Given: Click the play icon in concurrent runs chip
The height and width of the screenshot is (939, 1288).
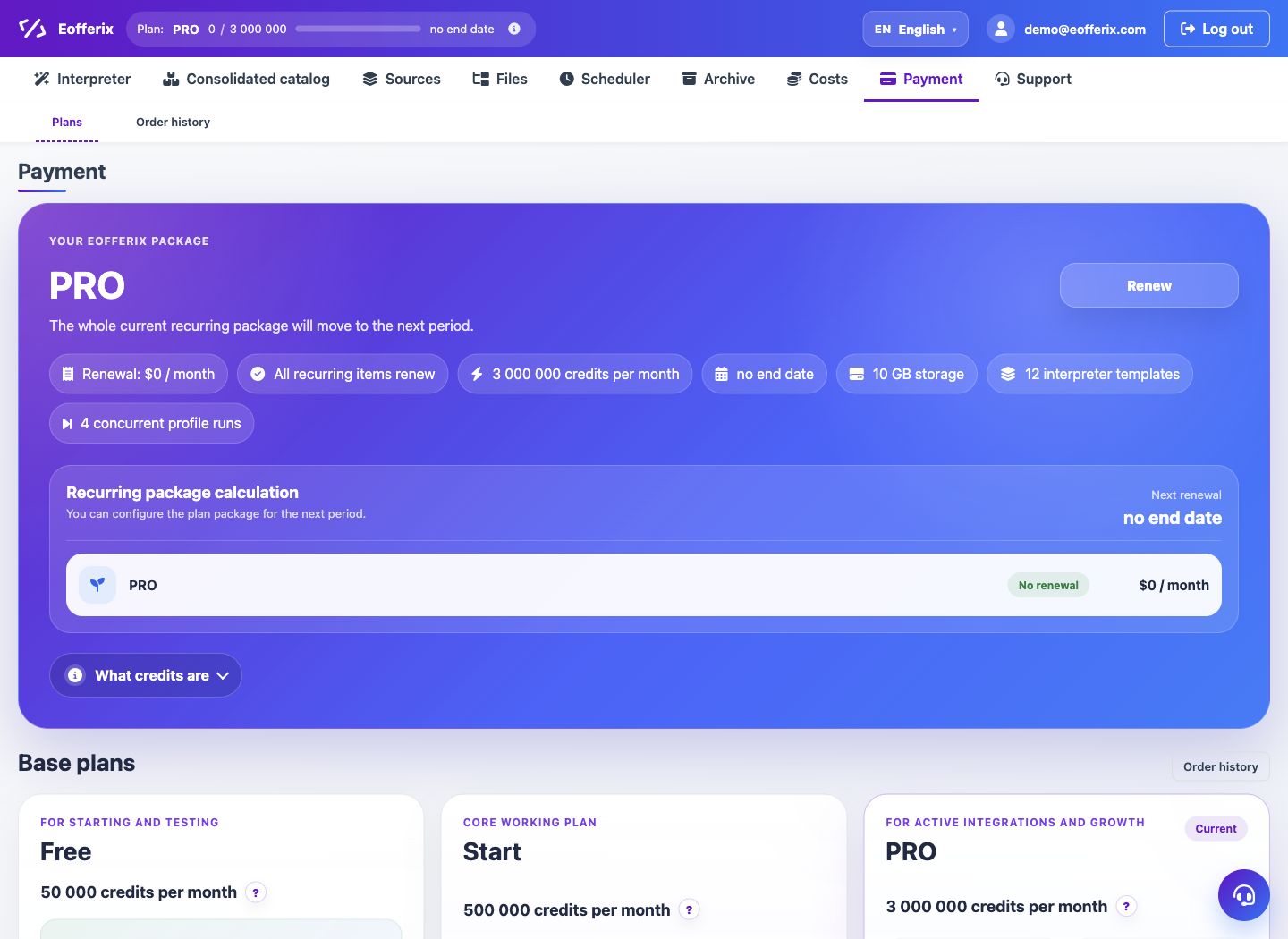Looking at the screenshot, I should point(67,424).
